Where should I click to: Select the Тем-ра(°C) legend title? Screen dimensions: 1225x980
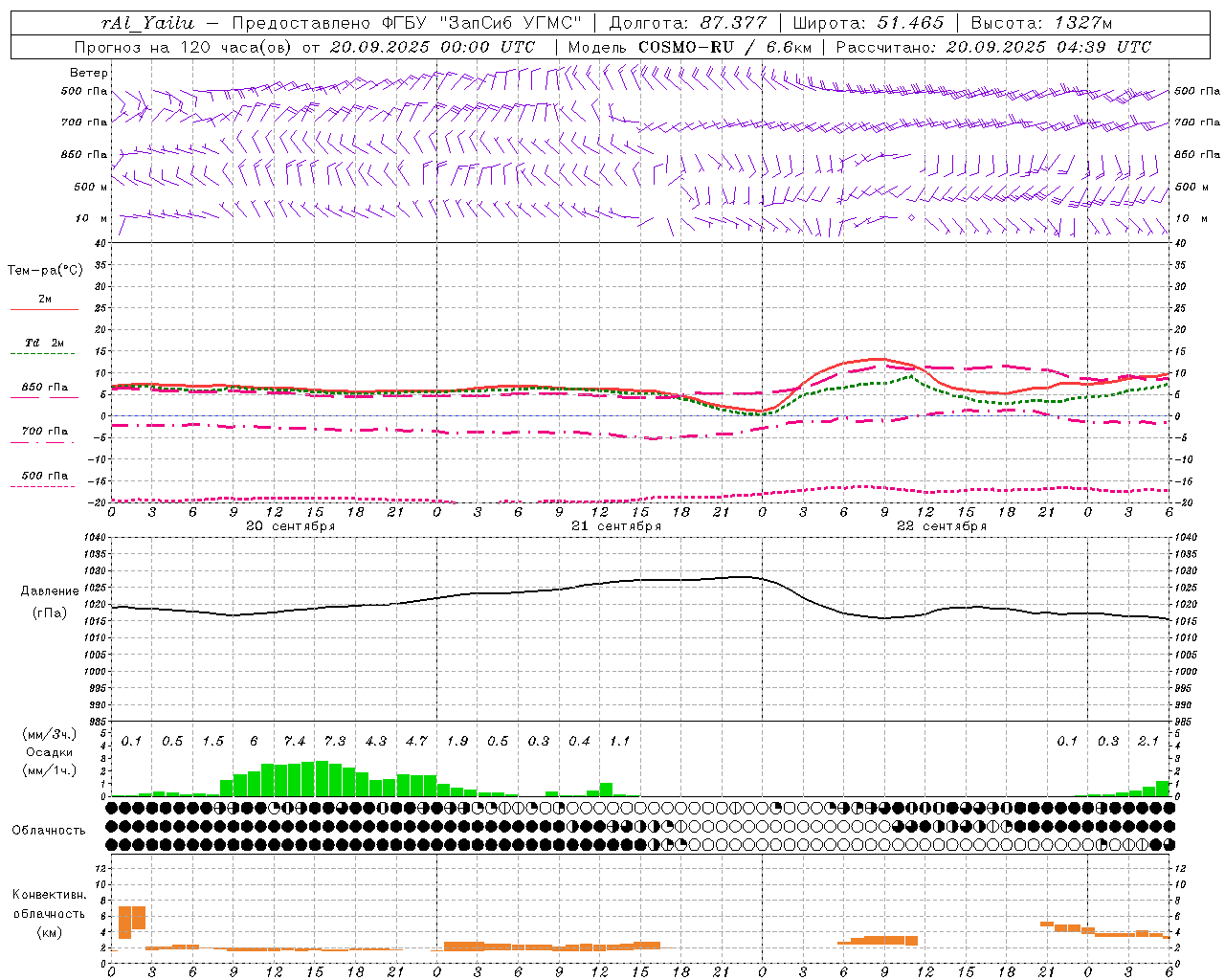(45, 271)
